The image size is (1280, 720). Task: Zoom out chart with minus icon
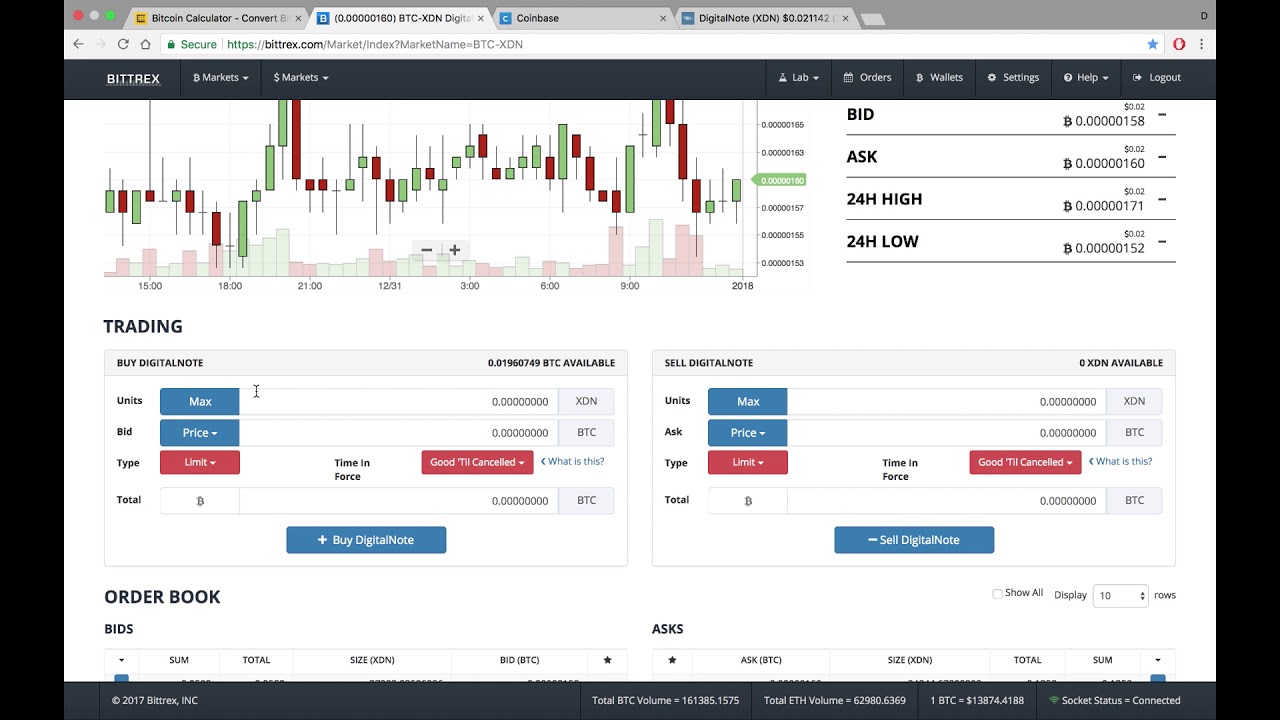pos(427,250)
